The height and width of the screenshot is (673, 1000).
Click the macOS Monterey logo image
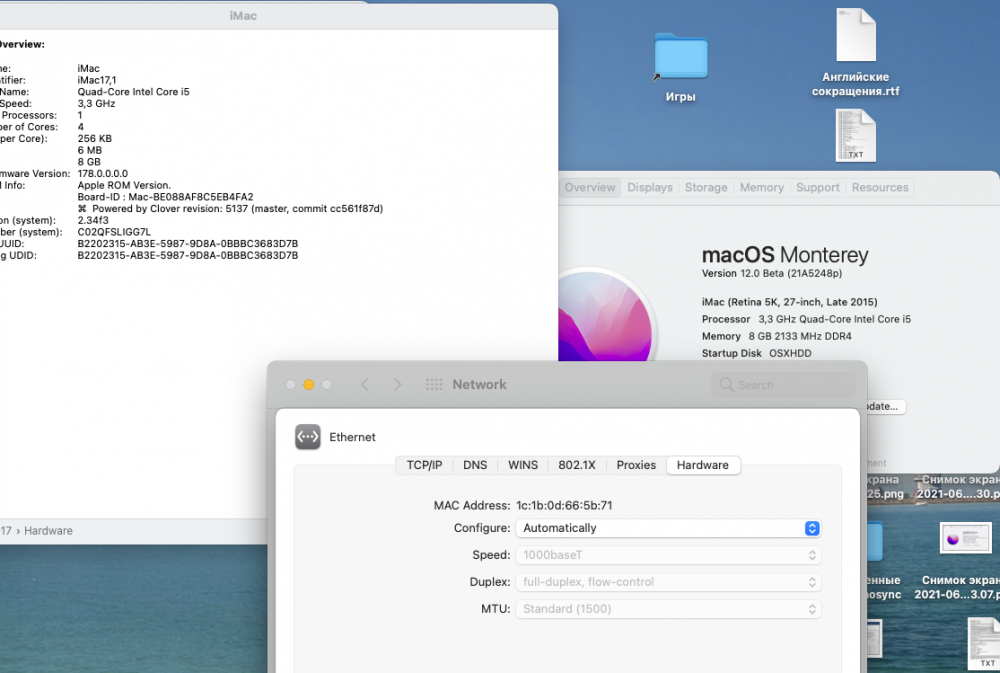(x=605, y=316)
